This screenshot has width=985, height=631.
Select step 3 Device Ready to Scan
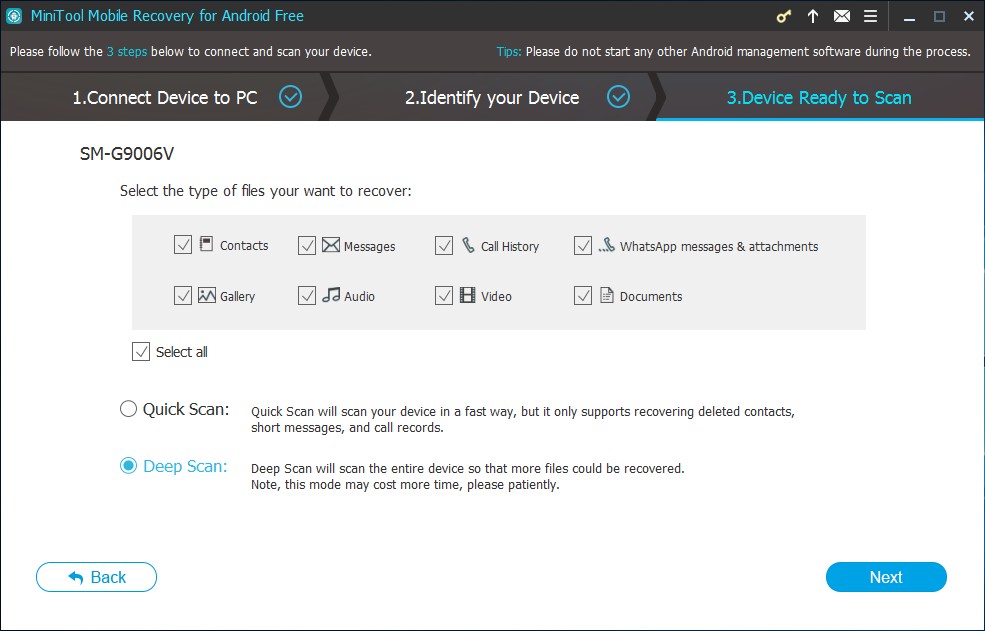(819, 97)
